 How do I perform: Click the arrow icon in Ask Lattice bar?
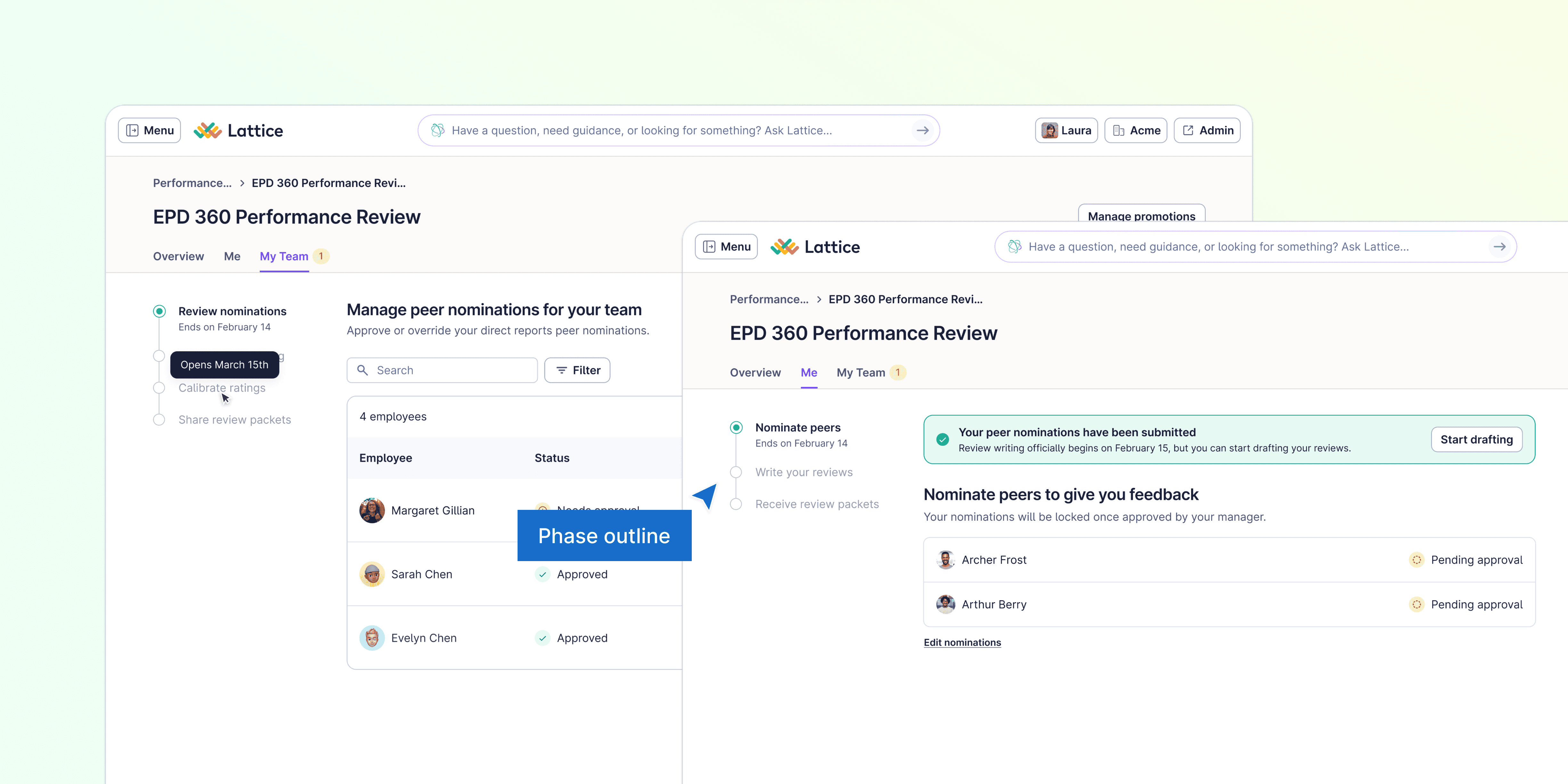[922, 130]
